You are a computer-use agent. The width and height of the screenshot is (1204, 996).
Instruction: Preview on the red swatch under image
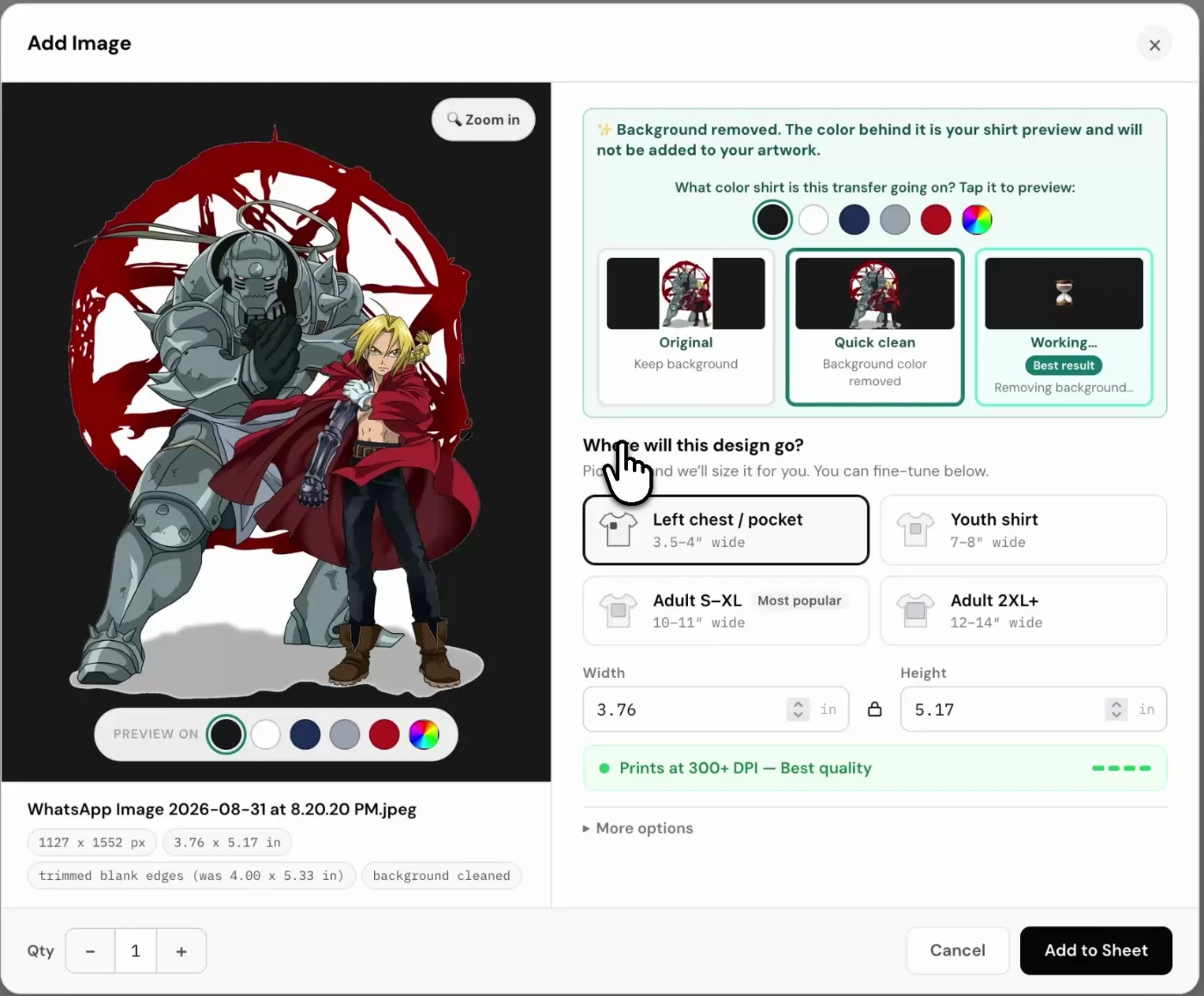pos(384,735)
